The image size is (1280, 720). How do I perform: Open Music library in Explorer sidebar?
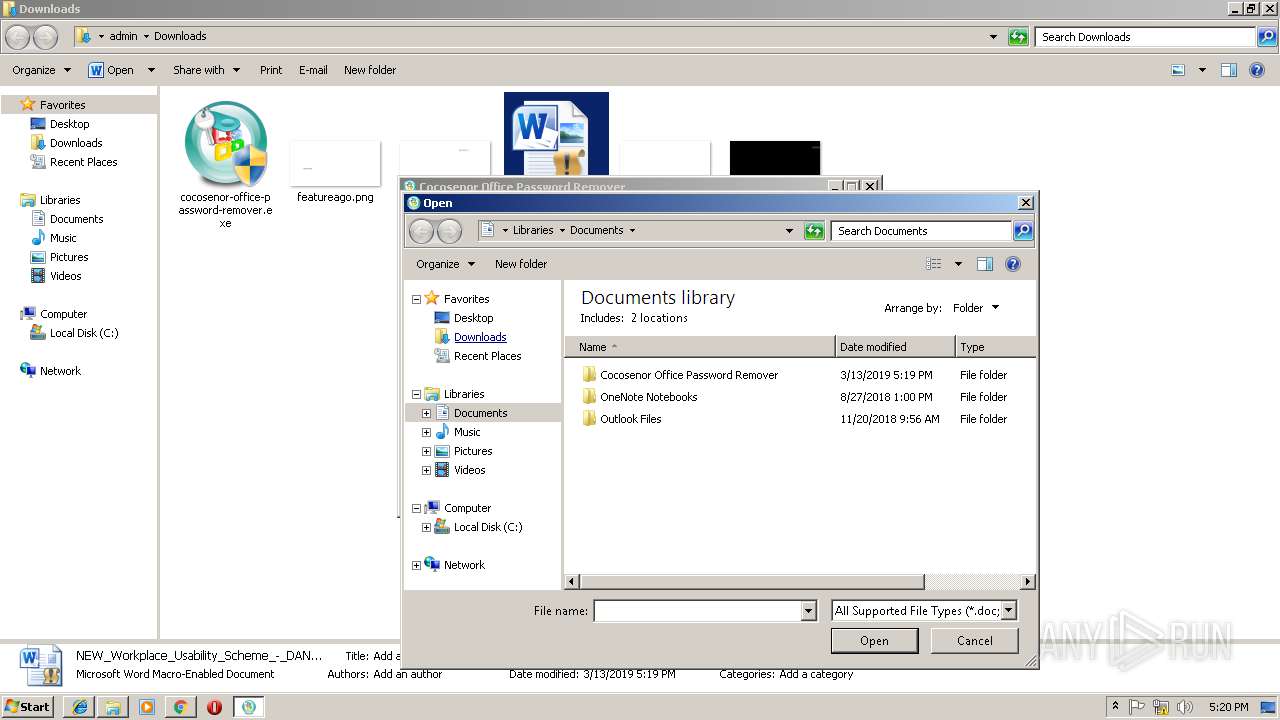point(63,238)
